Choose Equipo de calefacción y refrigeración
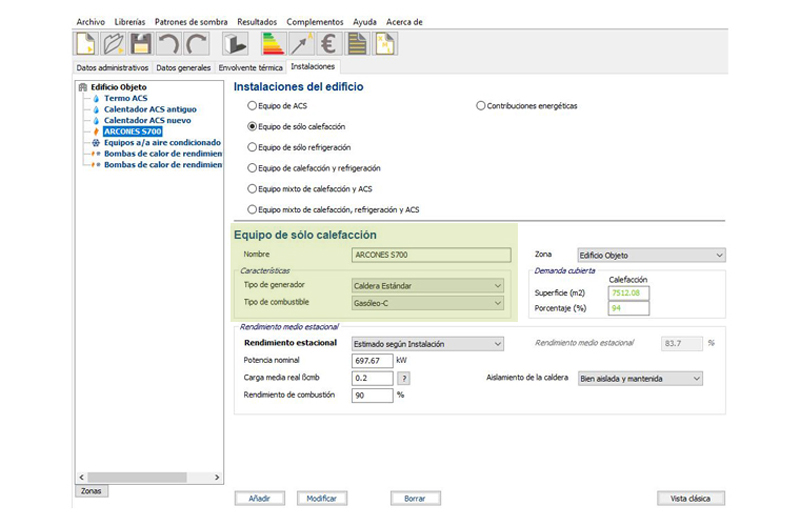The image size is (800, 526). [252, 168]
